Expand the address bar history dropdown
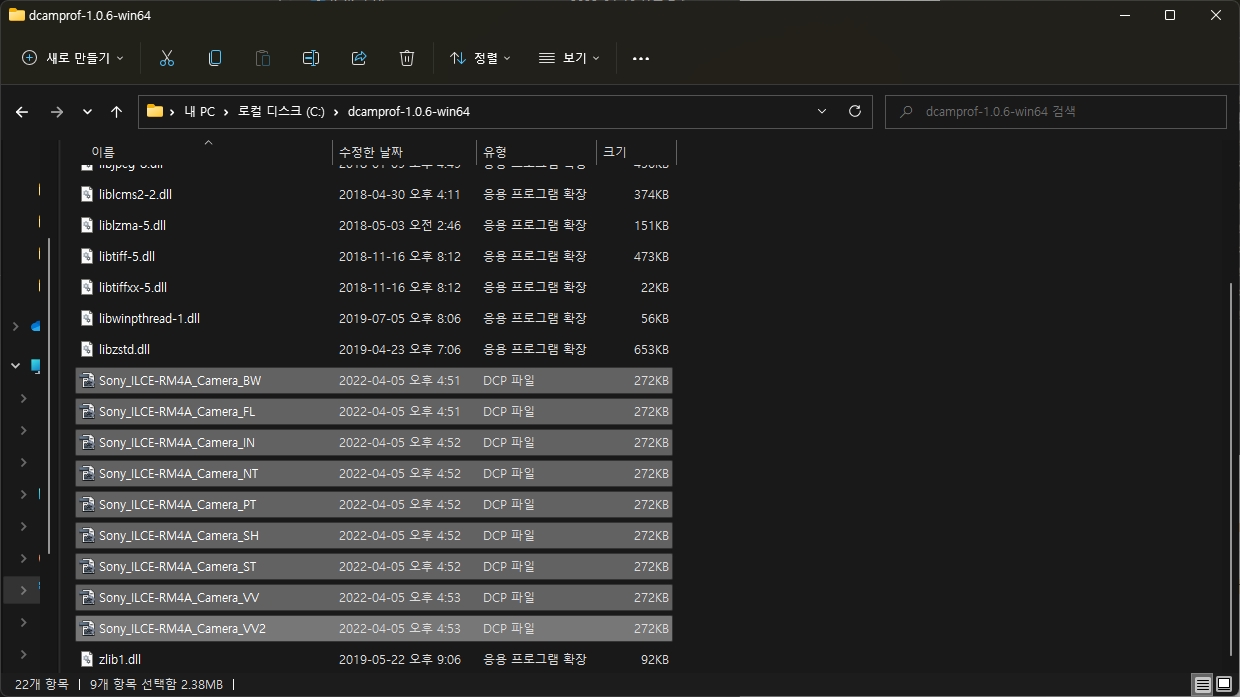Viewport: 1240px width, 697px height. (x=822, y=111)
